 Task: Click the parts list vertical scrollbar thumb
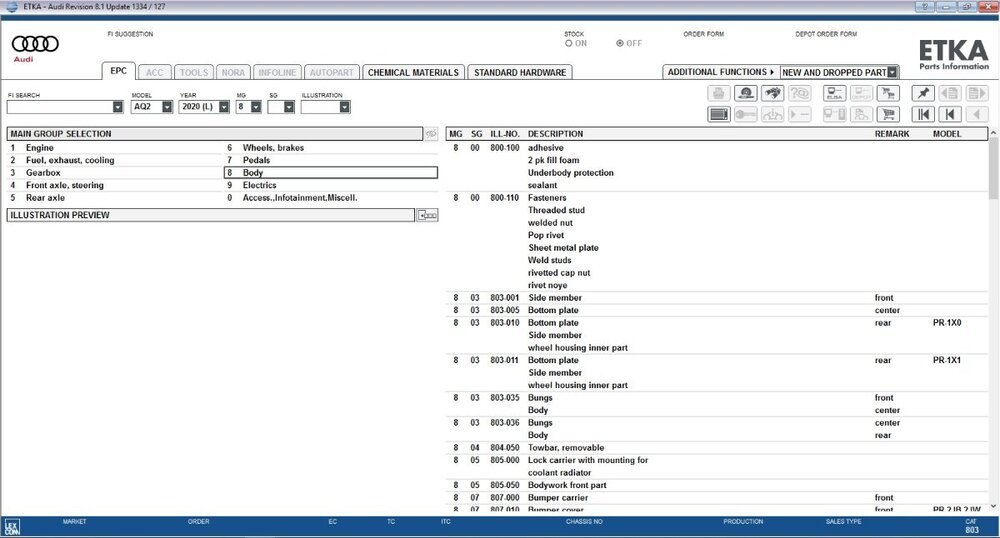pyautogui.click(x=993, y=168)
